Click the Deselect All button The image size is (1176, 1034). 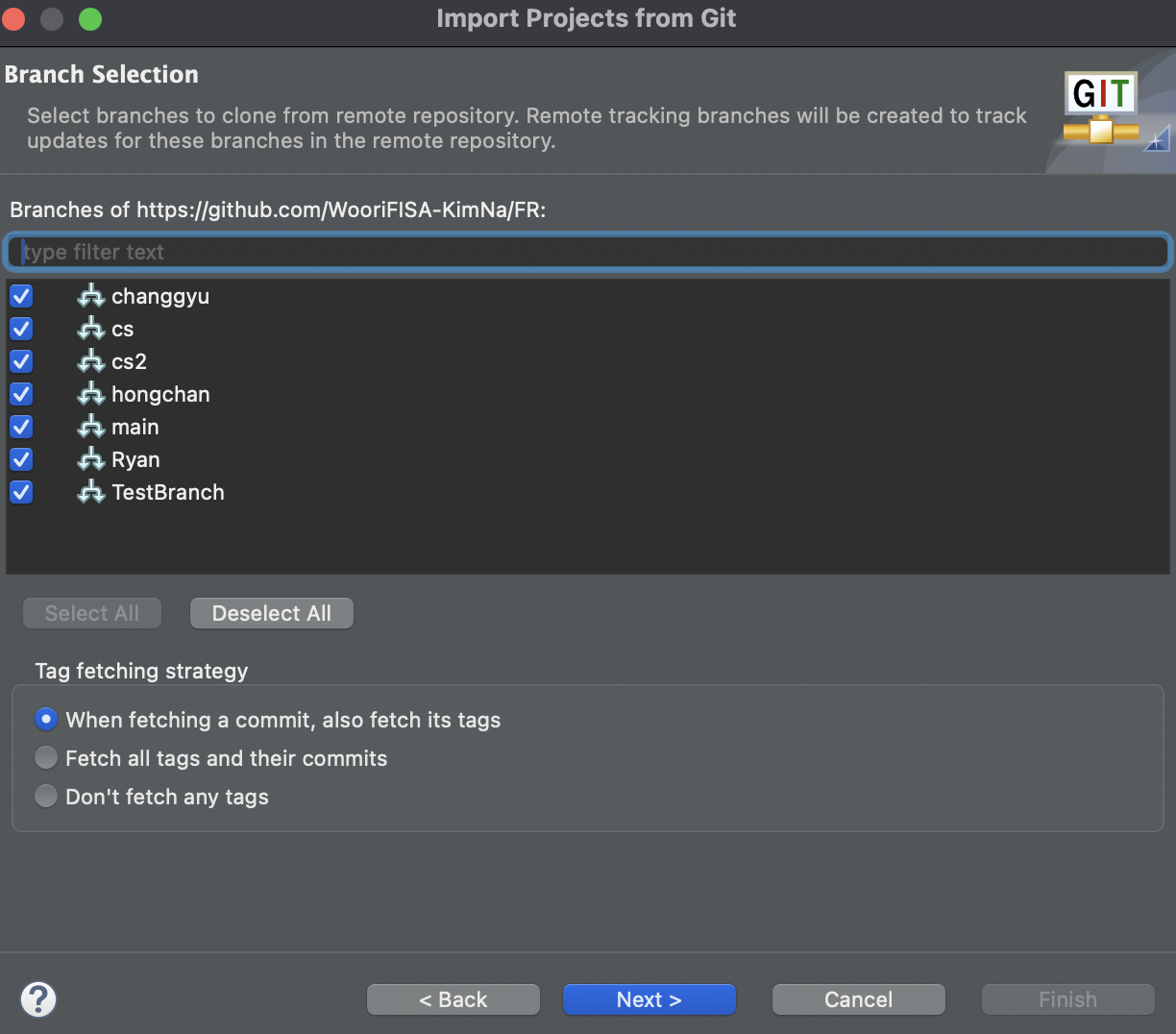tap(272, 613)
